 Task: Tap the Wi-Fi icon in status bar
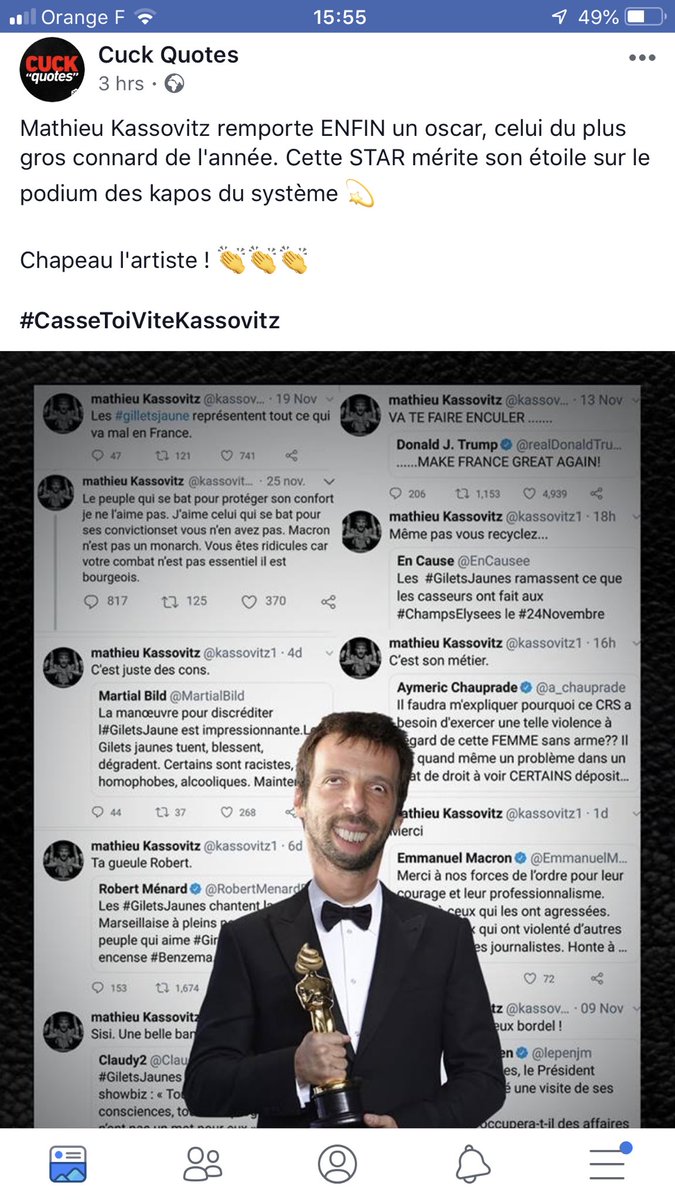[x=146, y=17]
